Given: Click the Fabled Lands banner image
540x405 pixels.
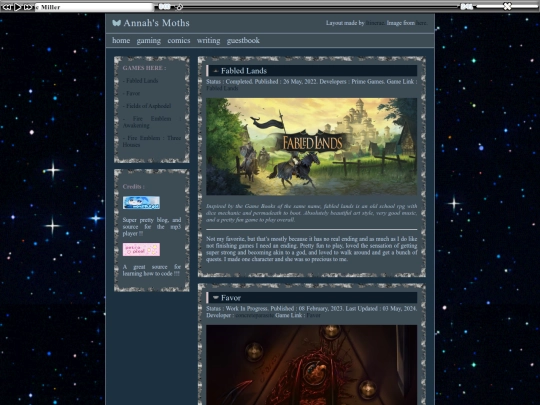Looking at the screenshot, I should pyautogui.click(x=311, y=146).
